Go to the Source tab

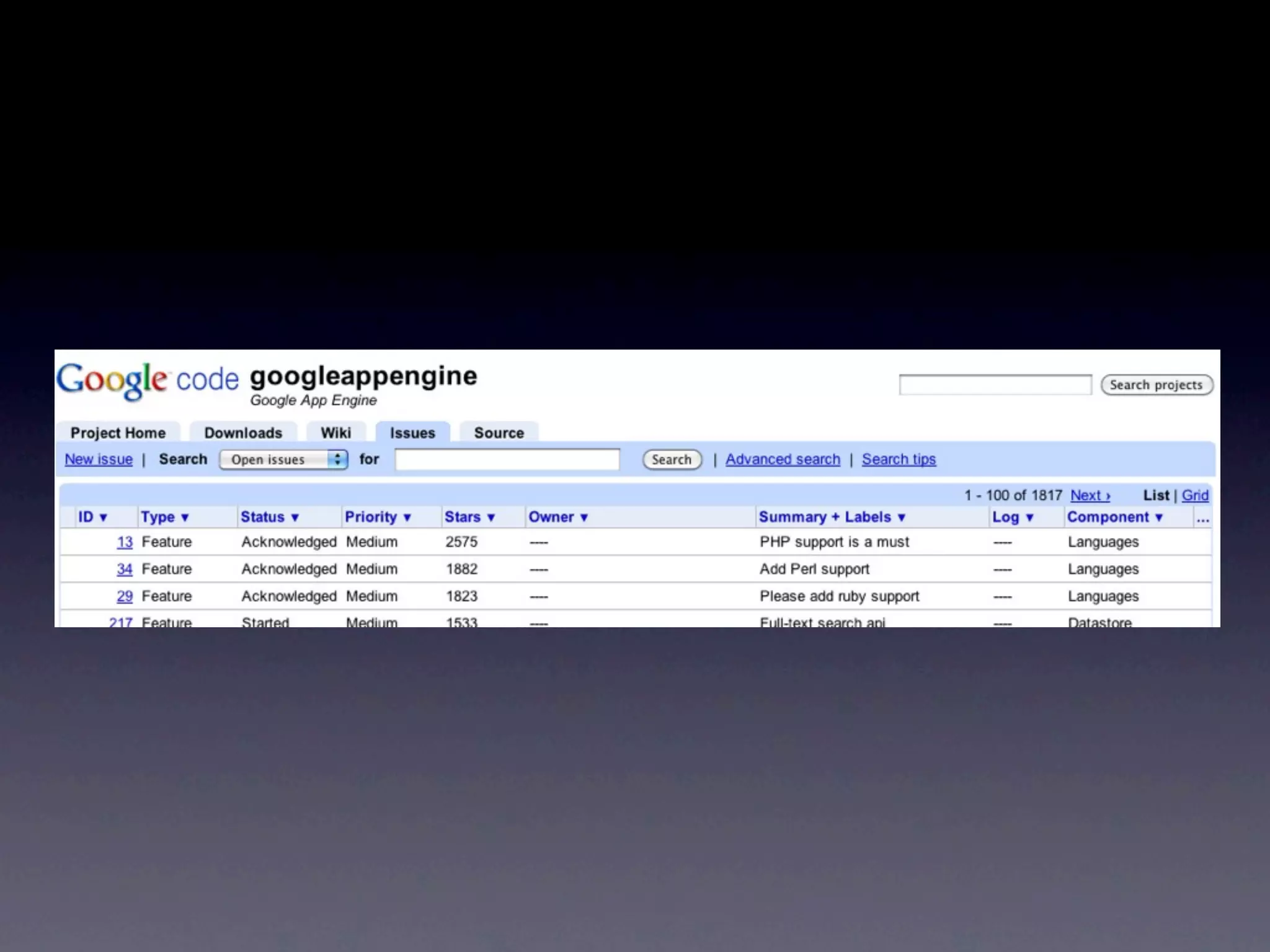point(499,433)
